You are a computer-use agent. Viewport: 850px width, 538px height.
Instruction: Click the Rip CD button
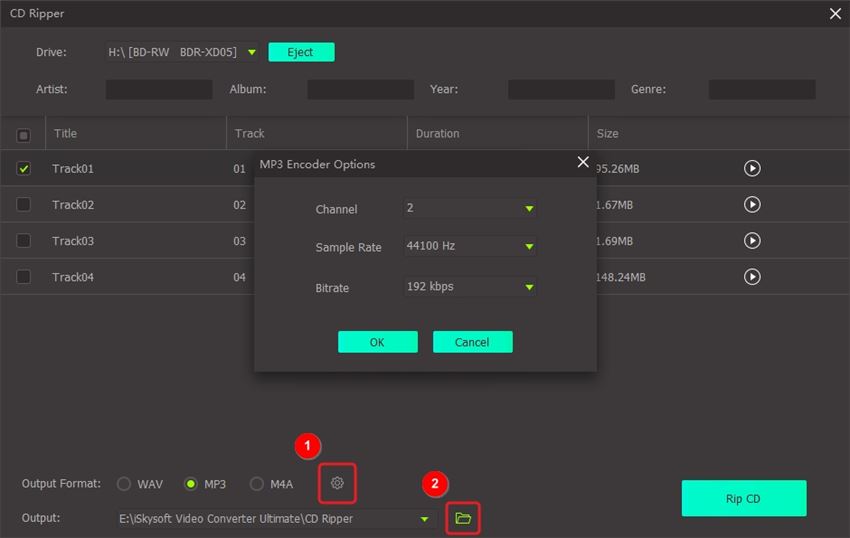click(x=743, y=498)
